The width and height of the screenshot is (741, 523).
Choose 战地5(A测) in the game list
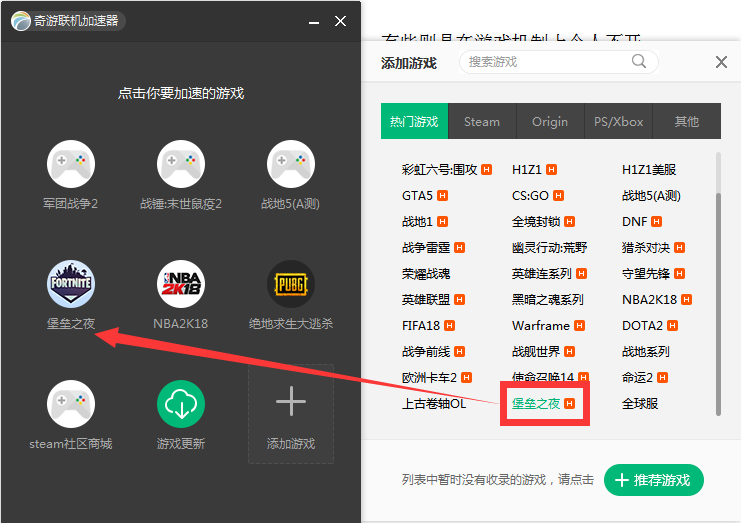(651, 196)
